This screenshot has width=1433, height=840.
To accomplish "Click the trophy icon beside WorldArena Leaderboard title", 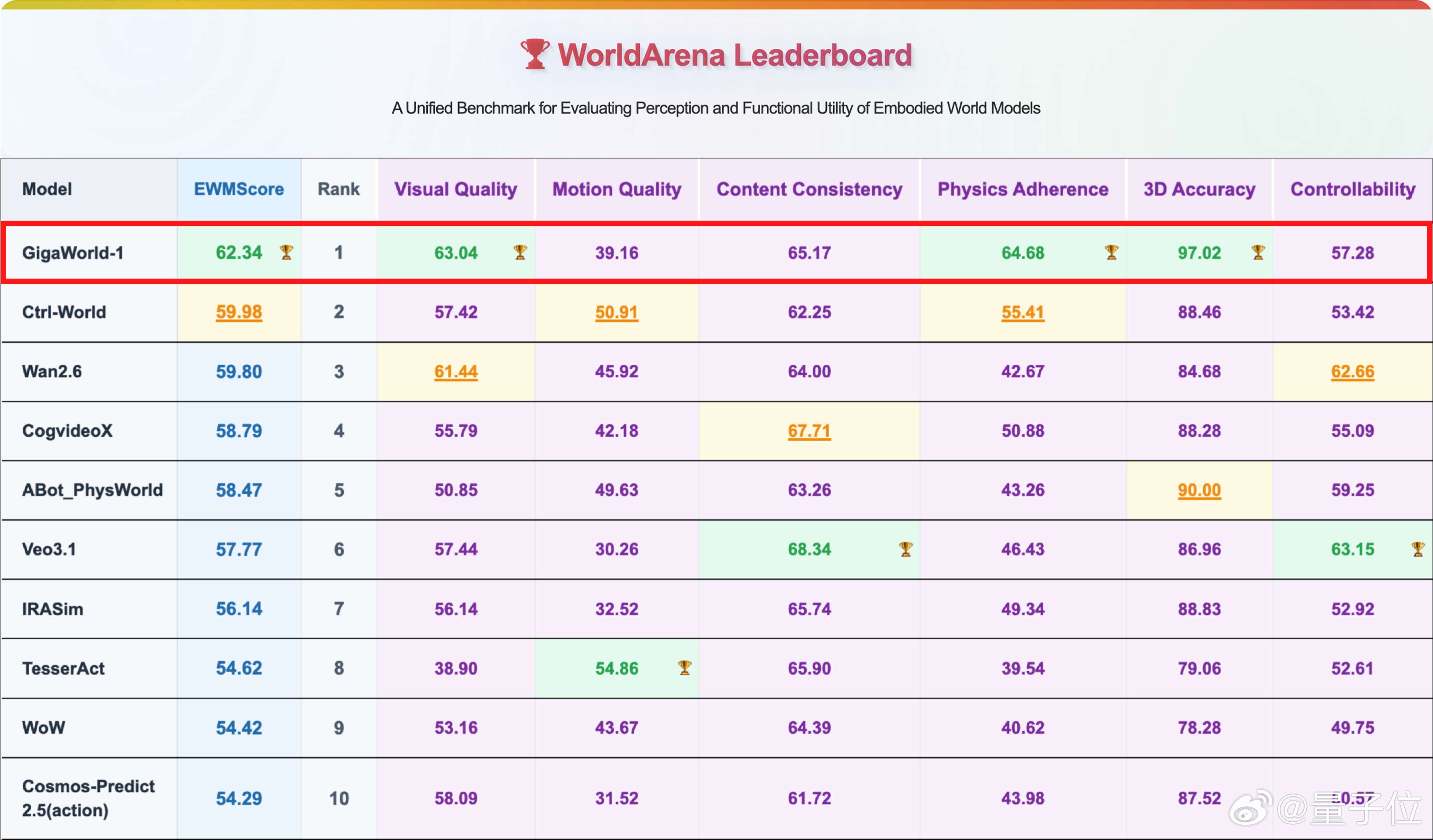I will point(534,55).
